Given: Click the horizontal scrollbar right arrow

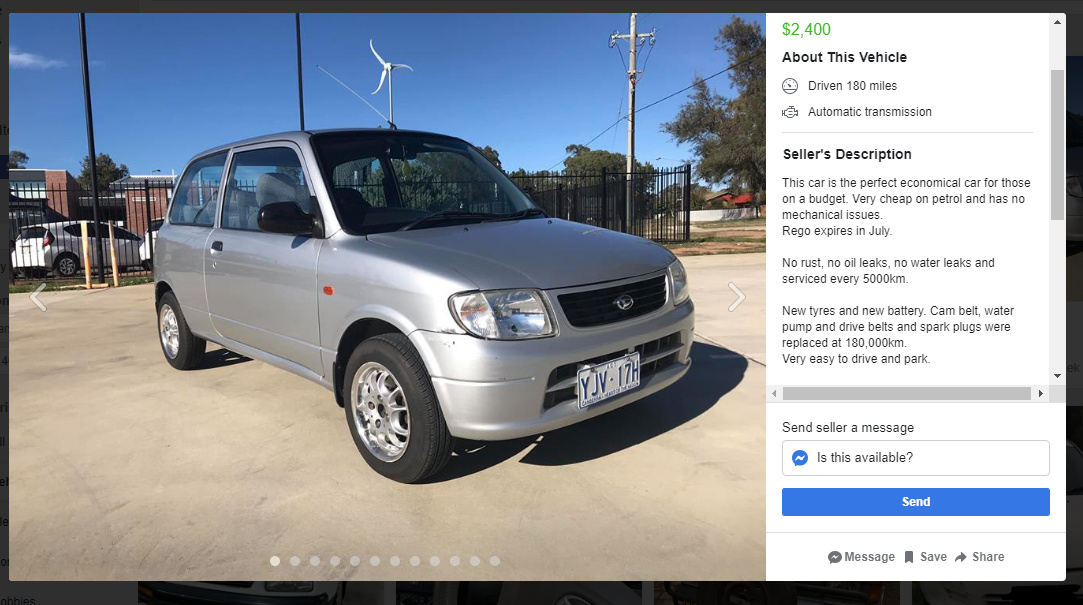Looking at the screenshot, I should click(x=1041, y=394).
